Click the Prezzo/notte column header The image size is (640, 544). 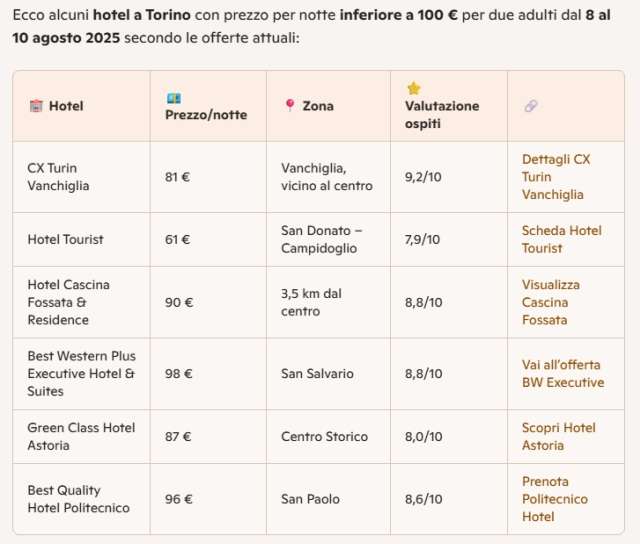tap(205, 114)
